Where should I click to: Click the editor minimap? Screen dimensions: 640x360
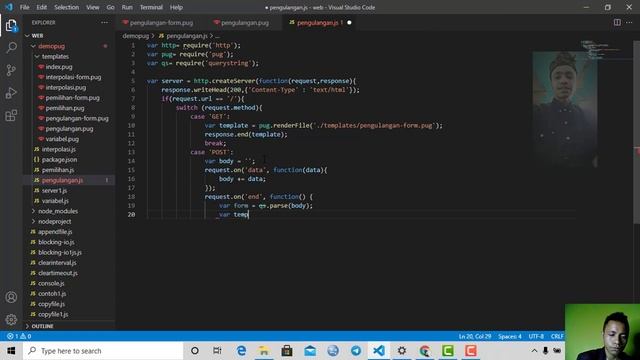[603, 51]
